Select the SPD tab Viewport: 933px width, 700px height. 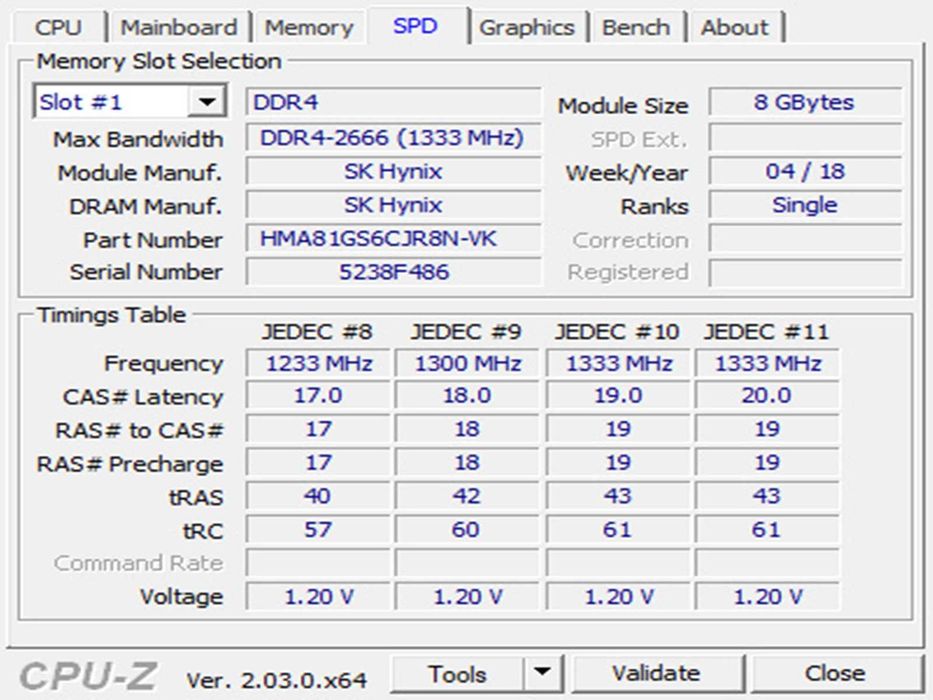pos(415,26)
